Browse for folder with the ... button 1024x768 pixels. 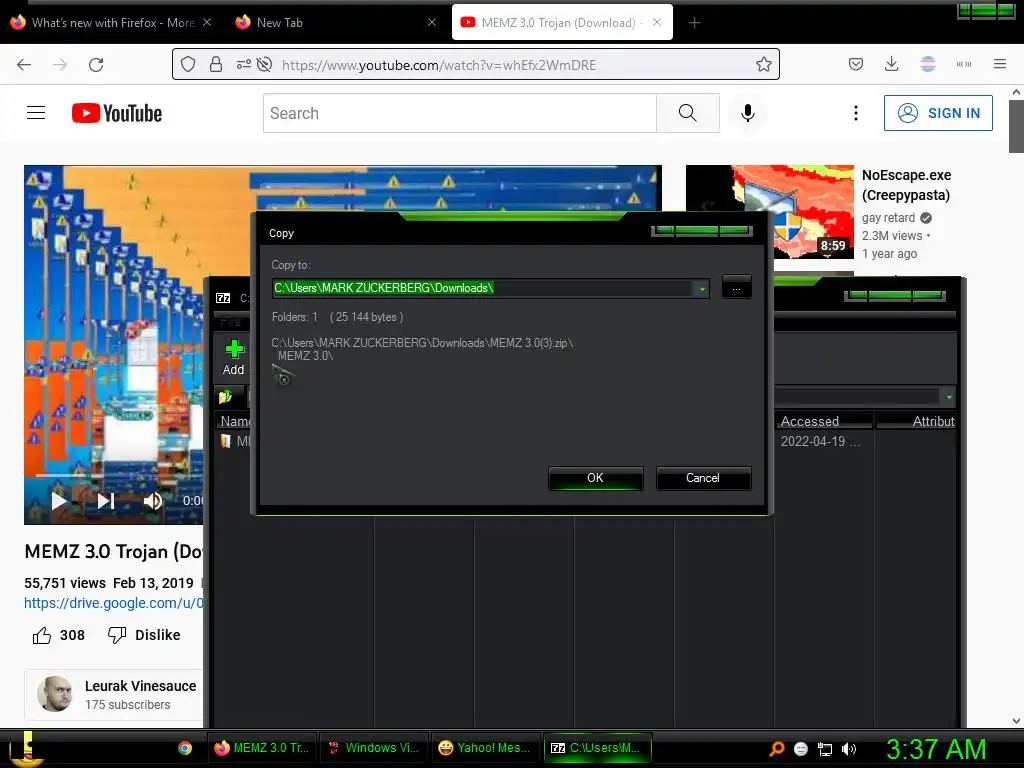736,288
